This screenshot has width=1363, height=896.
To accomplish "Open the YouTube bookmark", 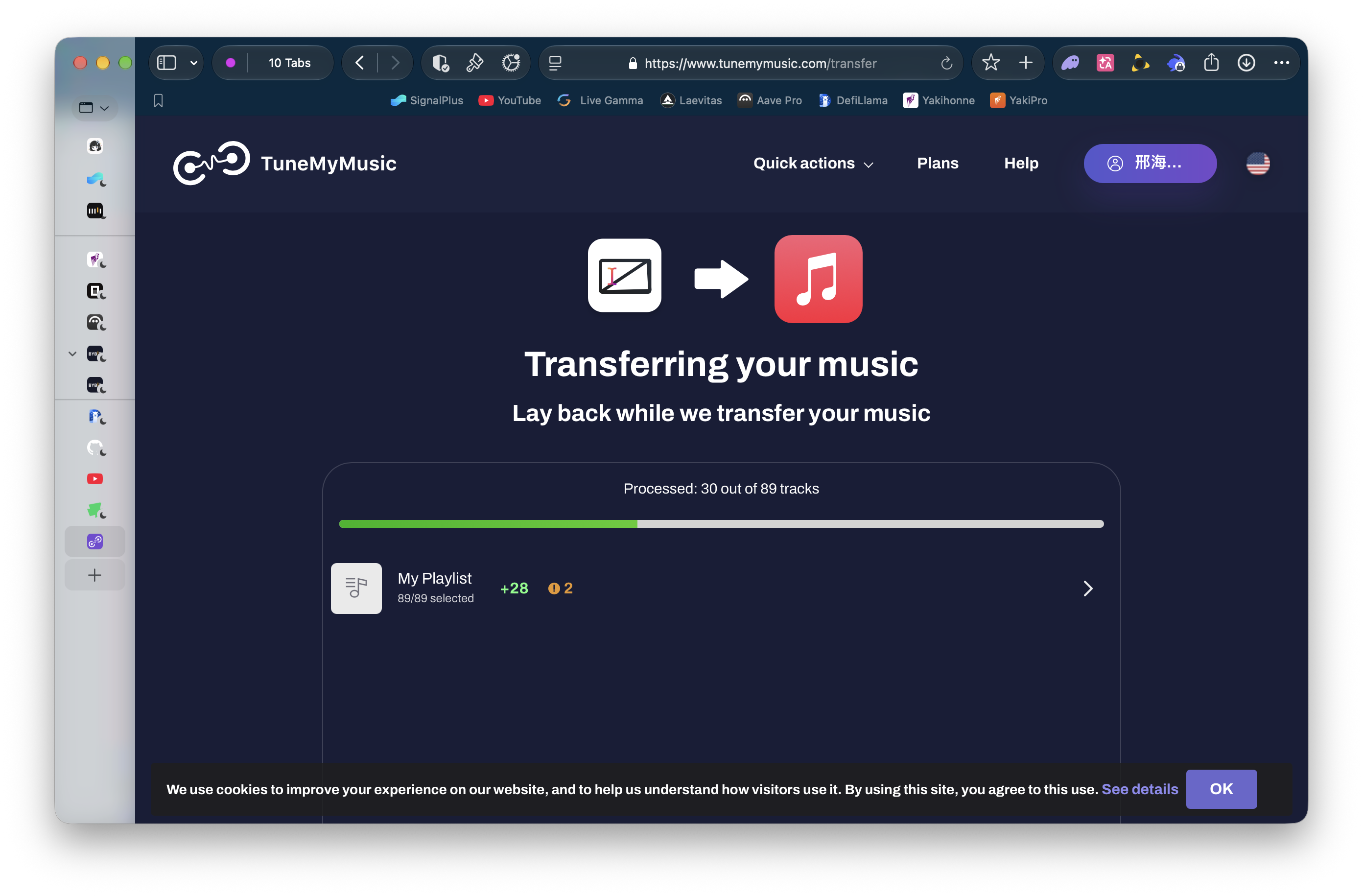I will (x=510, y=100).
